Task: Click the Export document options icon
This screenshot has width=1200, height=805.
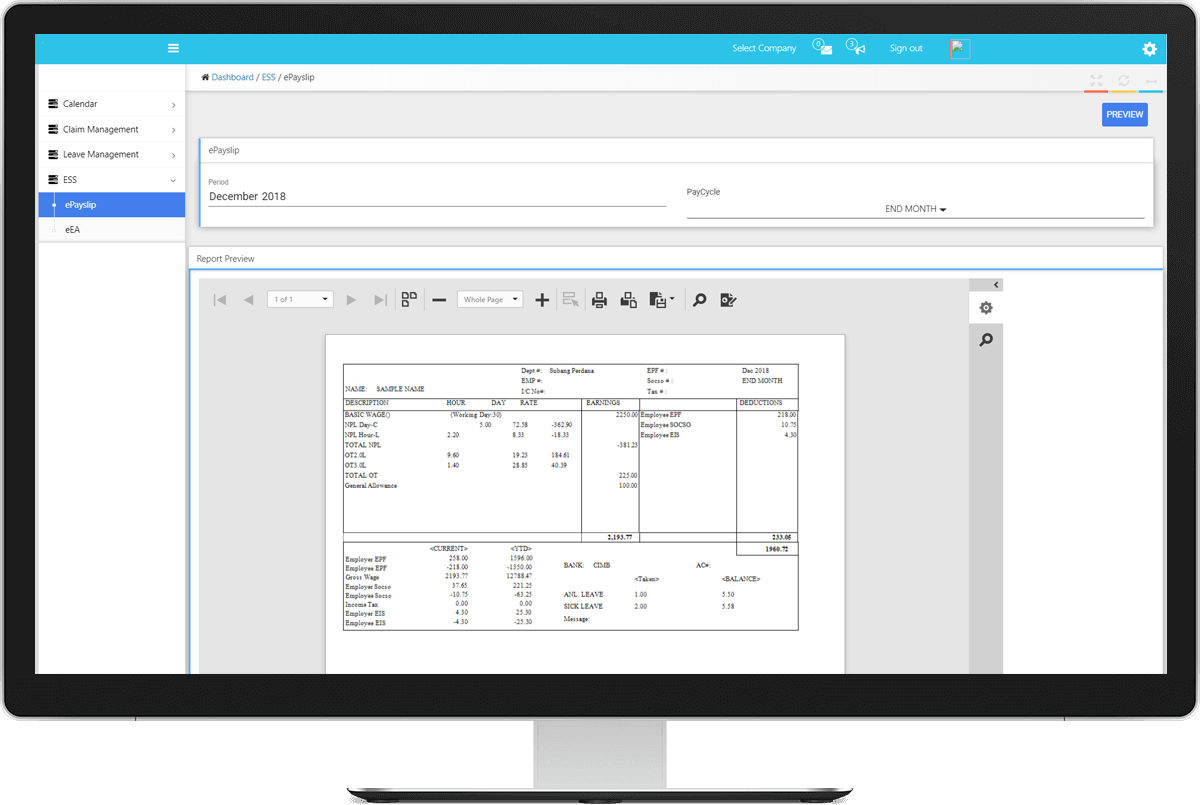Action: point(661,299)
